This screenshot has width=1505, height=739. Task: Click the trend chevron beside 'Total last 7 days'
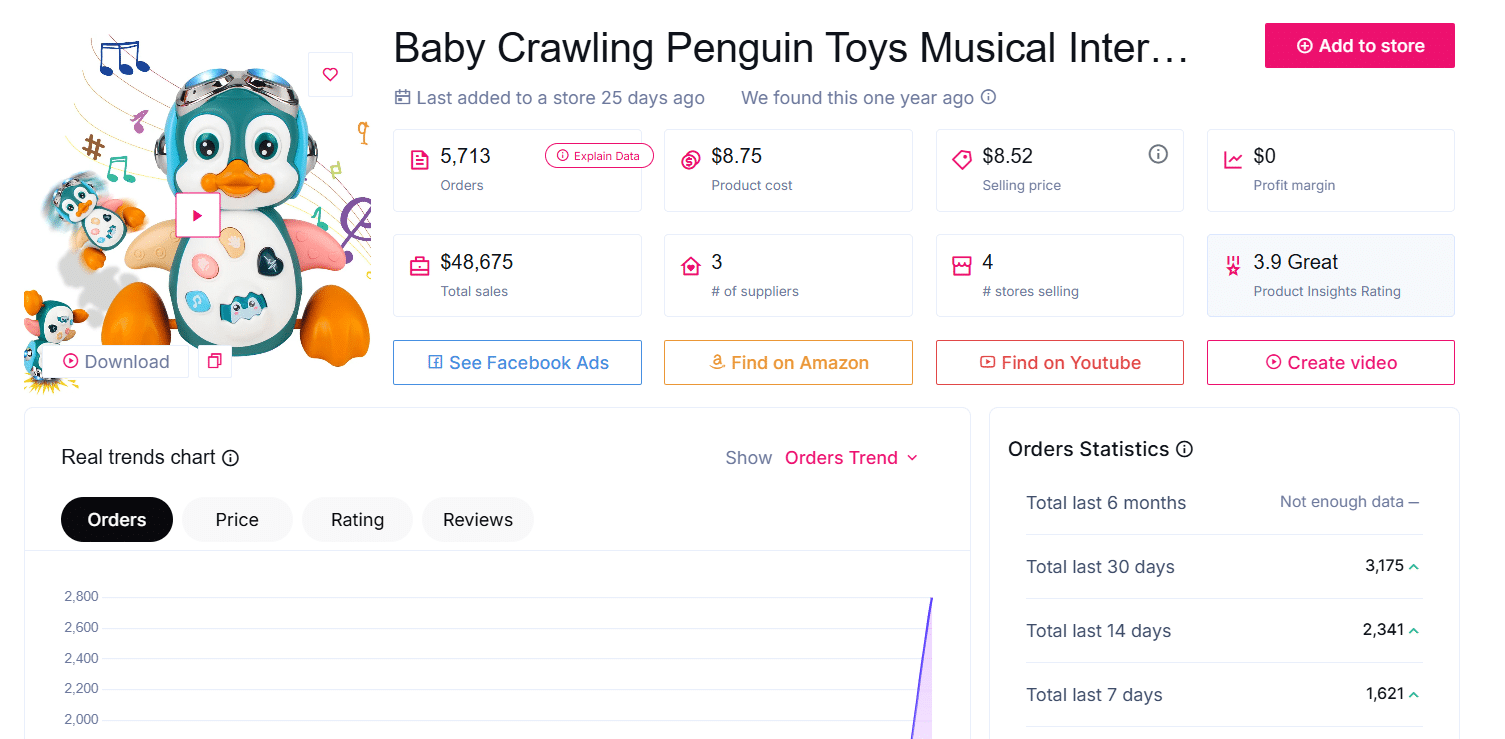1414,693
